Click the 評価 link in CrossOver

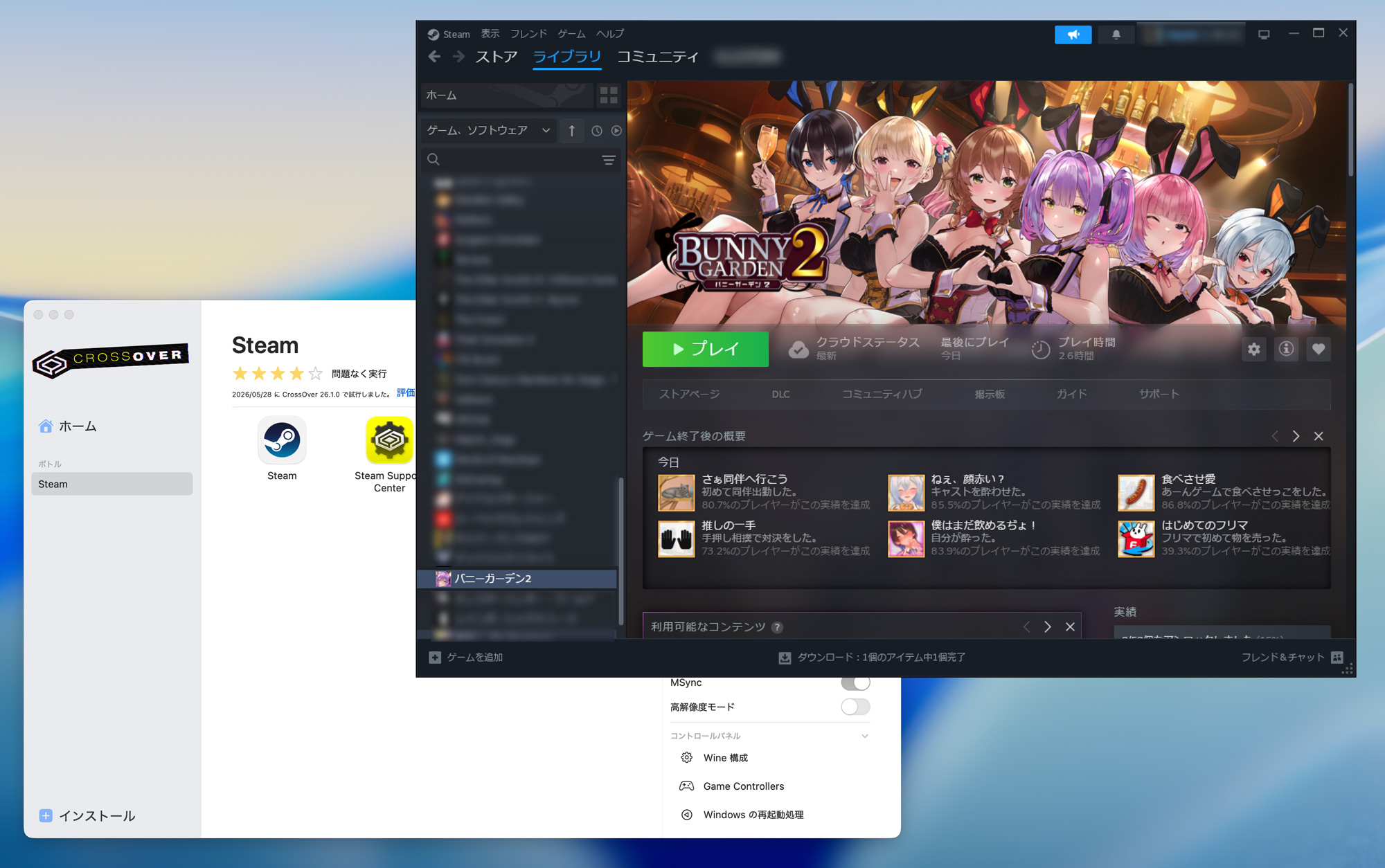(x=406, y=393)
